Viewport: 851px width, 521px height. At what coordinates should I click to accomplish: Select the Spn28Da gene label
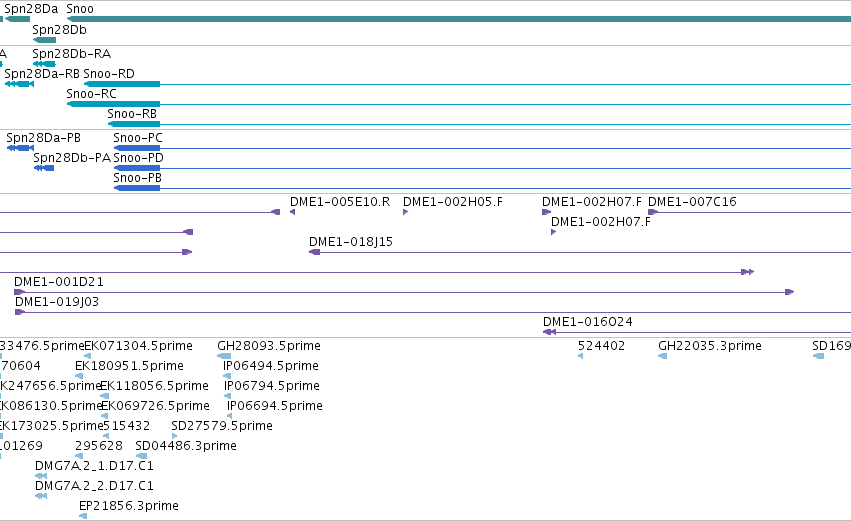tap(31, 9)
